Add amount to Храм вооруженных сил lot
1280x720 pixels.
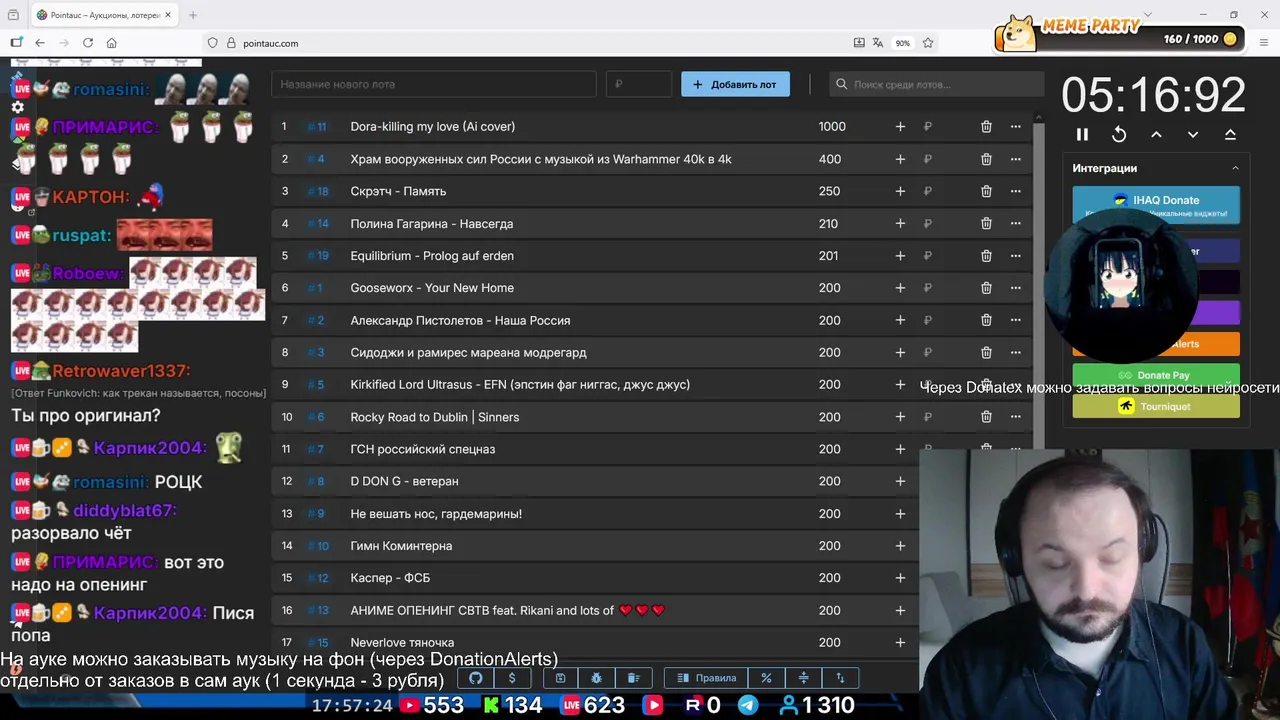coord(900,159)
